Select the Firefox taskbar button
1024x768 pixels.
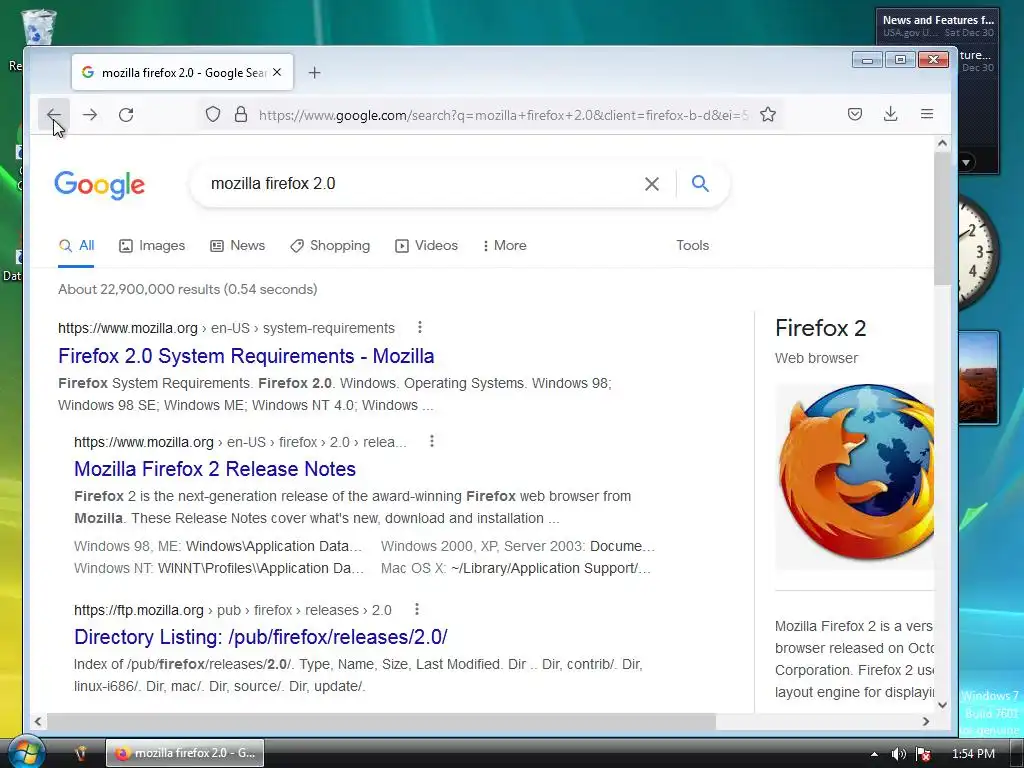[185, 753]
